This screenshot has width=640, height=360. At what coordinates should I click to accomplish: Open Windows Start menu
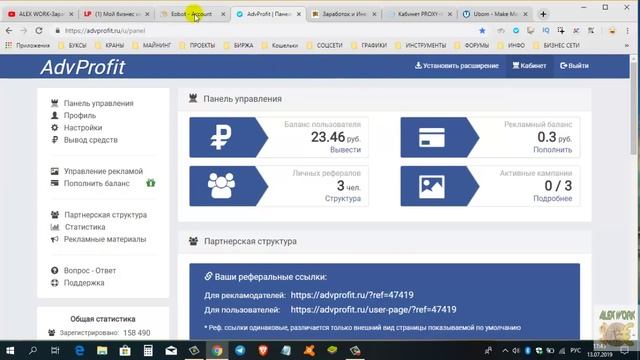[10, 351]
